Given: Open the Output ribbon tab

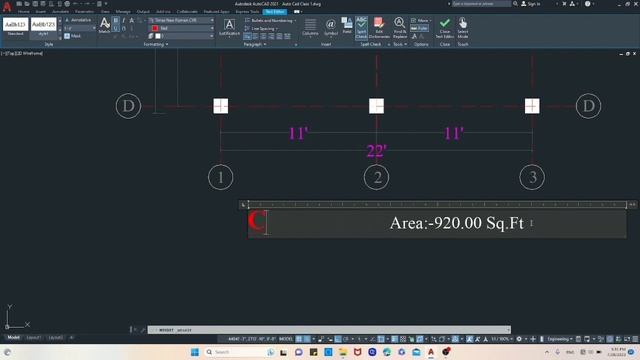Looking at the screenshot, I should pos(143,11).
